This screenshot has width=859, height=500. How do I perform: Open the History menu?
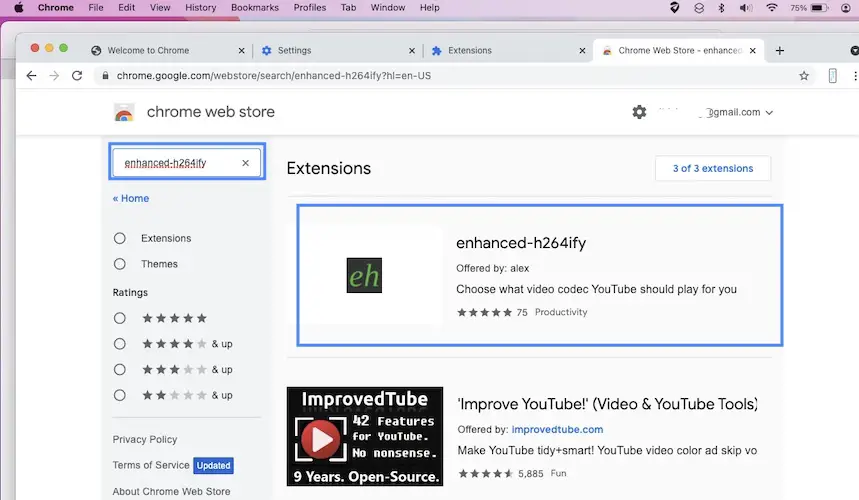(201, 8)
